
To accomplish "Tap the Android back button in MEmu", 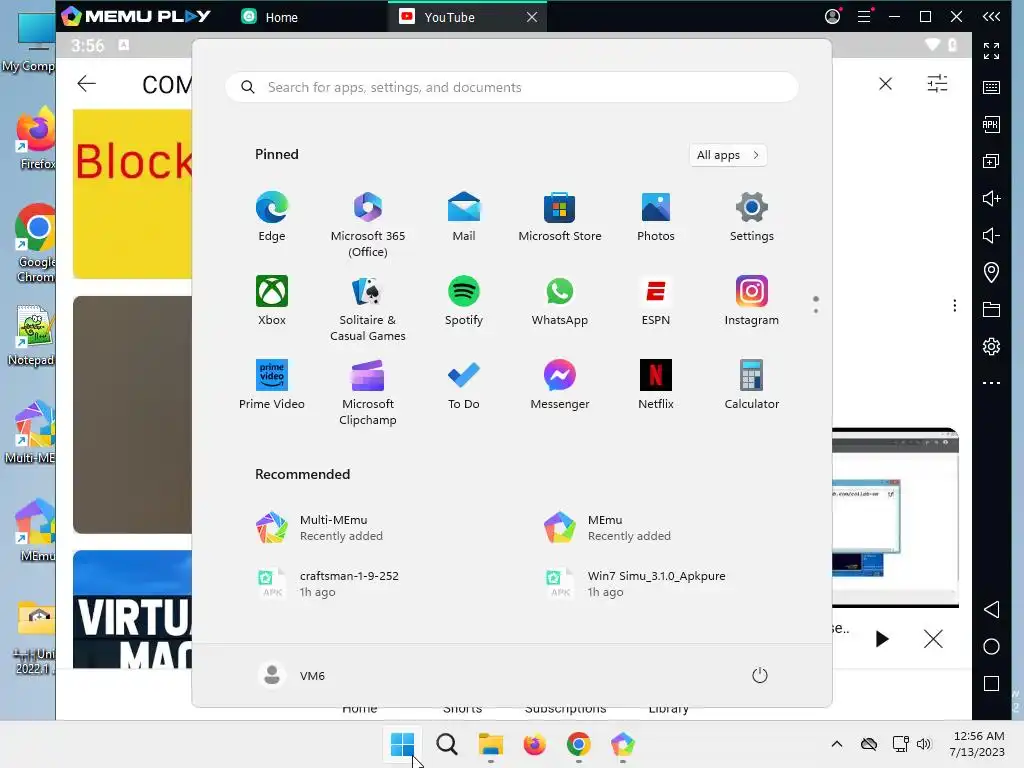I will (x=991, y=609).
